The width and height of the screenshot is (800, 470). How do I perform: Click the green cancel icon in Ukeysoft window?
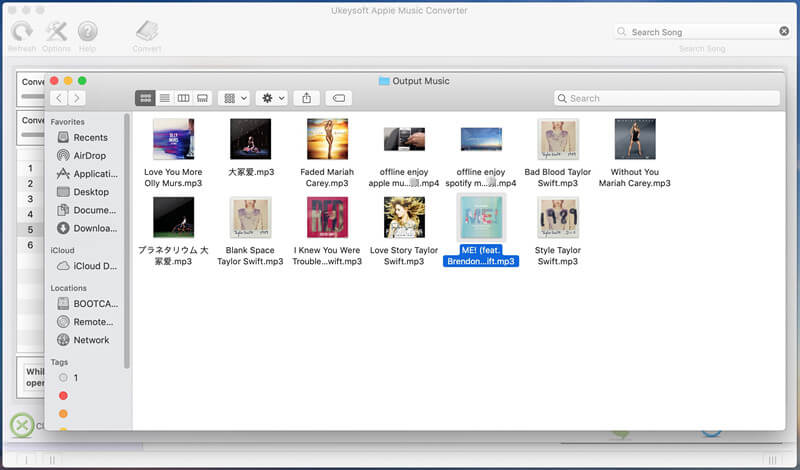(22, 425)
